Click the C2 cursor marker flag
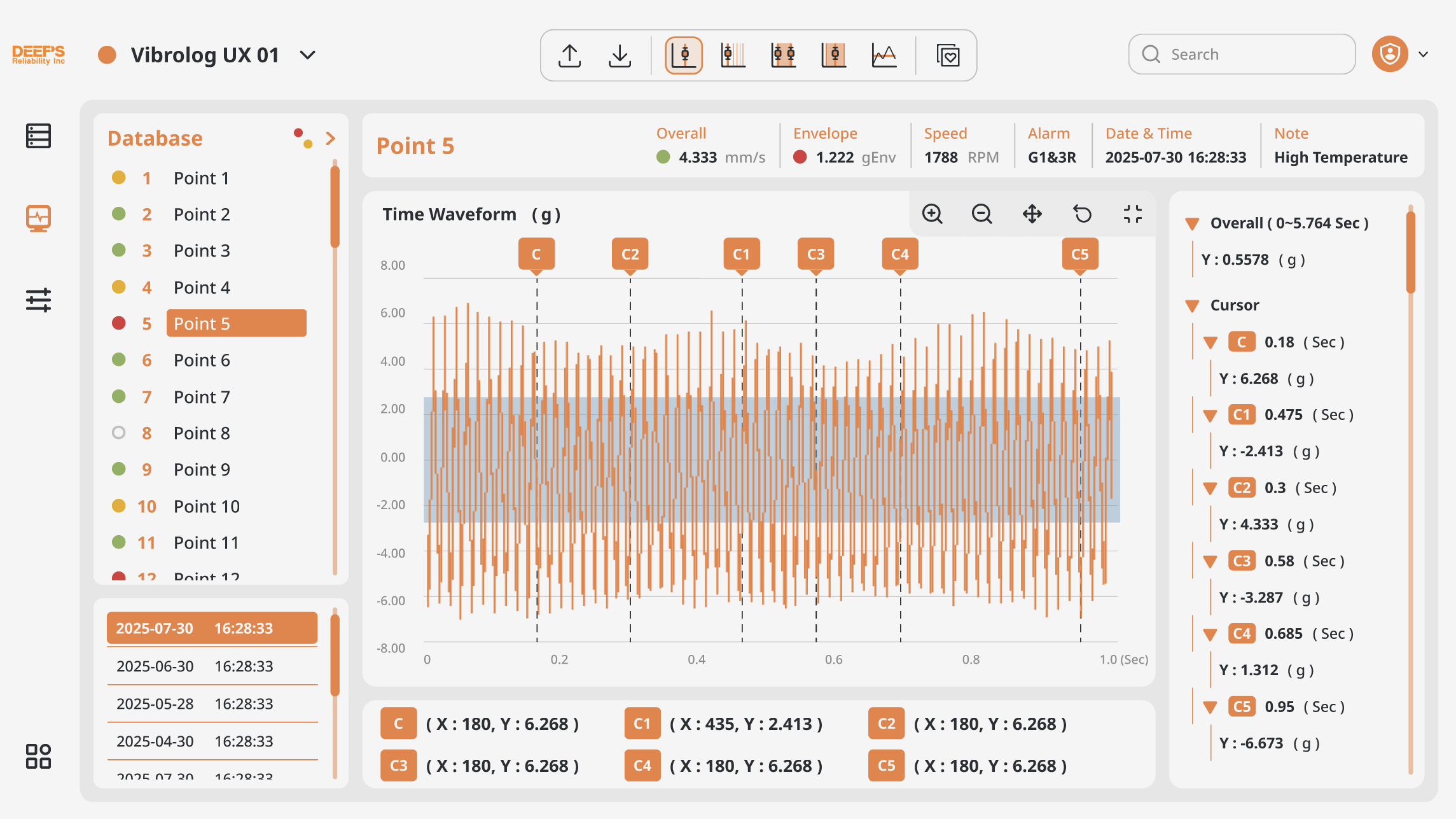The width and height of the screenshot is (1456, 819). [630, 255]
